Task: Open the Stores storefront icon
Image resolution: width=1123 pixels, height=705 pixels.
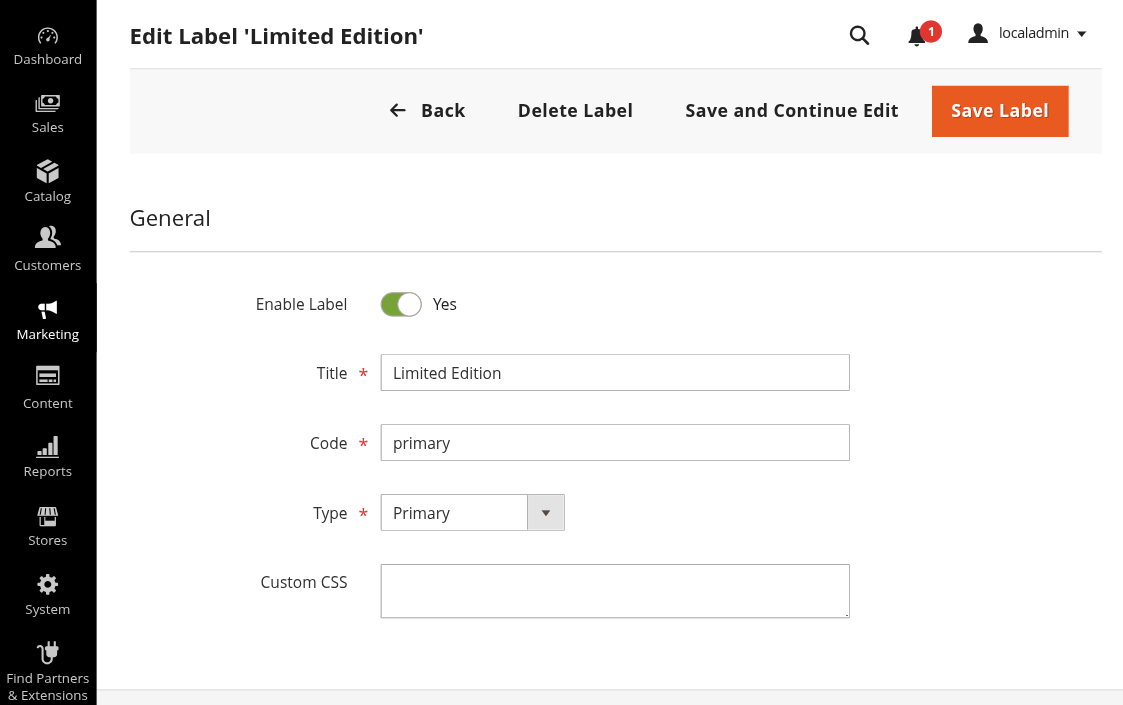Action: (x=48, y=516)
